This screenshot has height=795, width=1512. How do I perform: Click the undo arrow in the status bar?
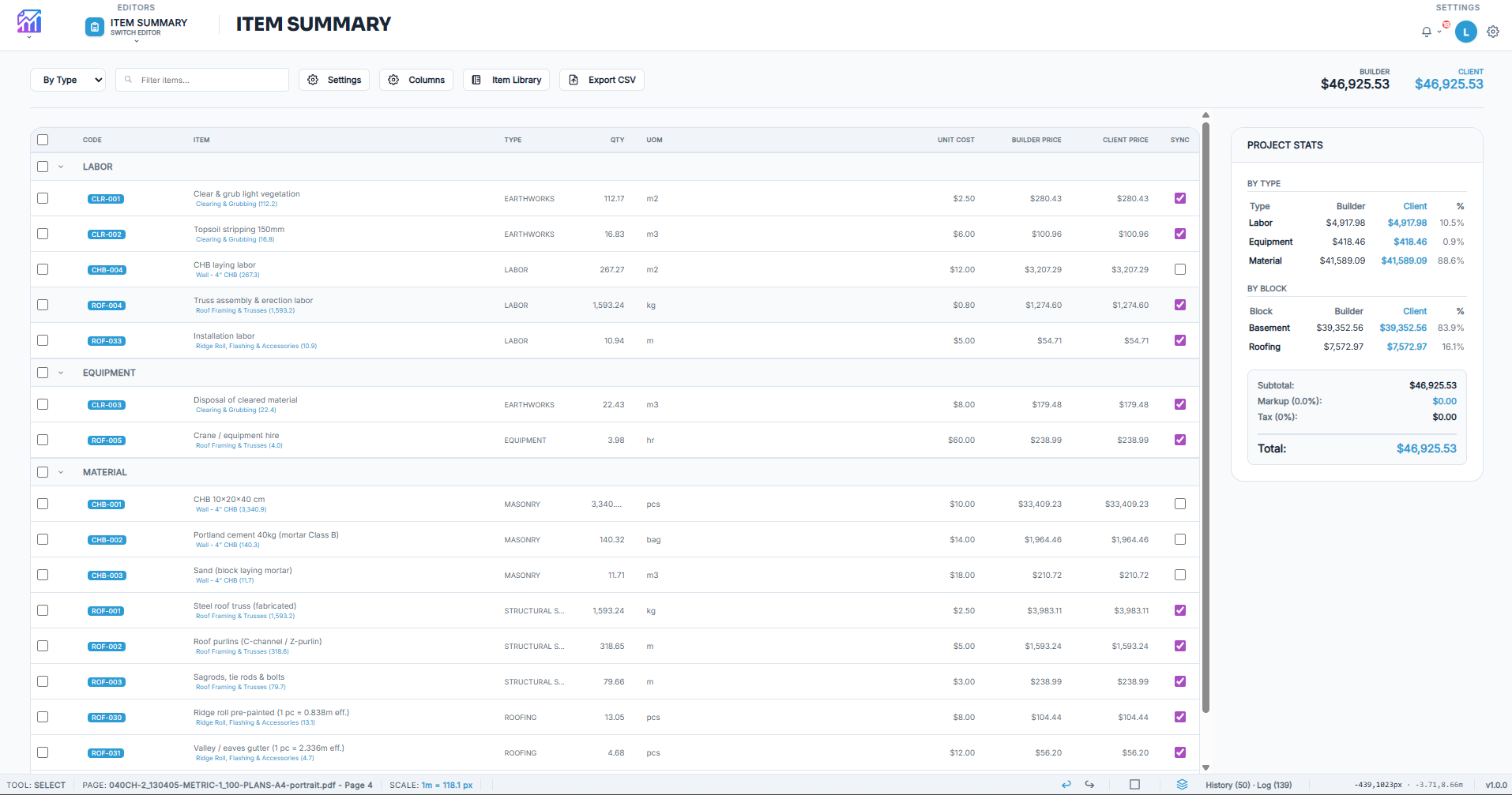[1066, 785]
